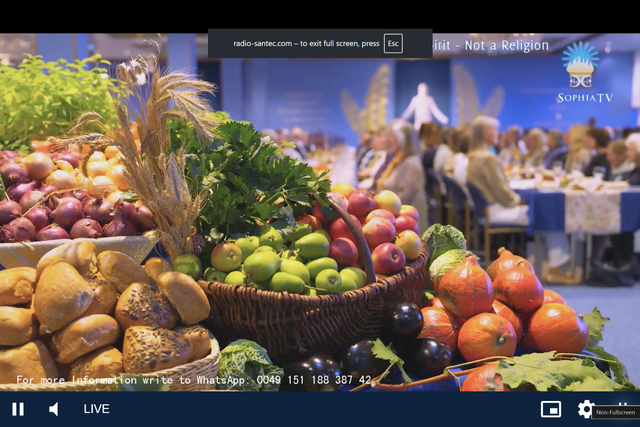The image size is (640, 427).
Task: Open the player settings gear
Action: [586, 409]
